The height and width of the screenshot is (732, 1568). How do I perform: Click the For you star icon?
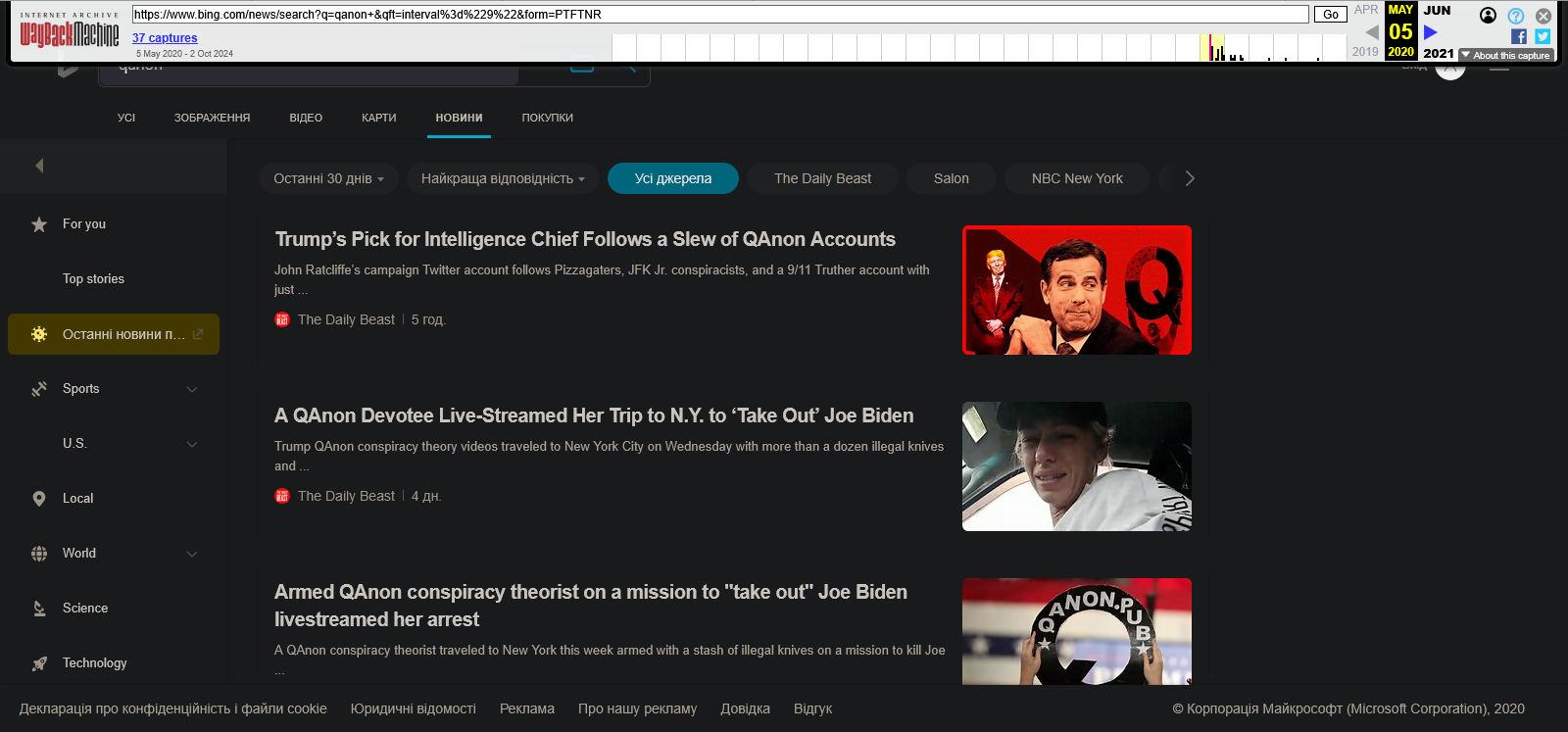39,224
